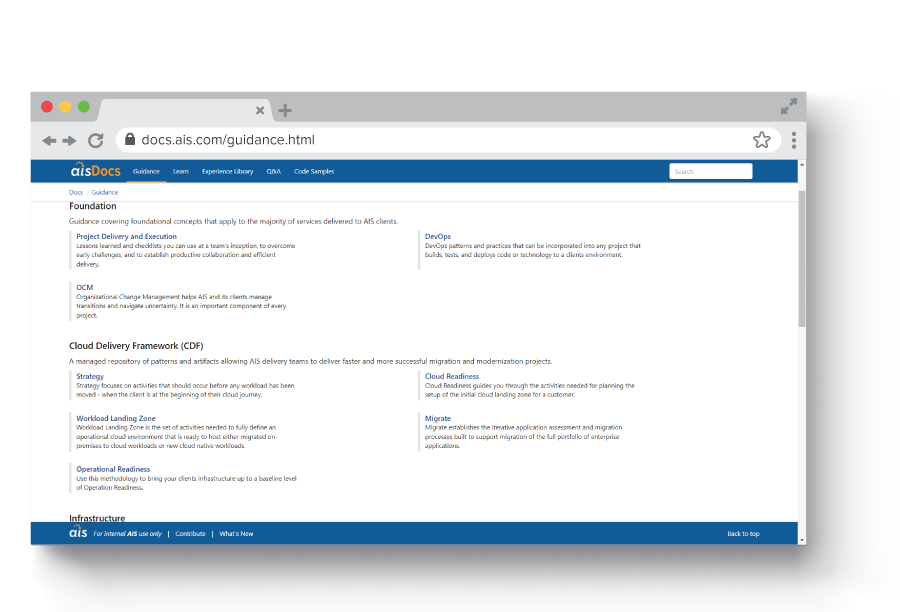Reload the page with the refresh icon
The height and width of the screenshot is (612, 900).
pos(96,140)
